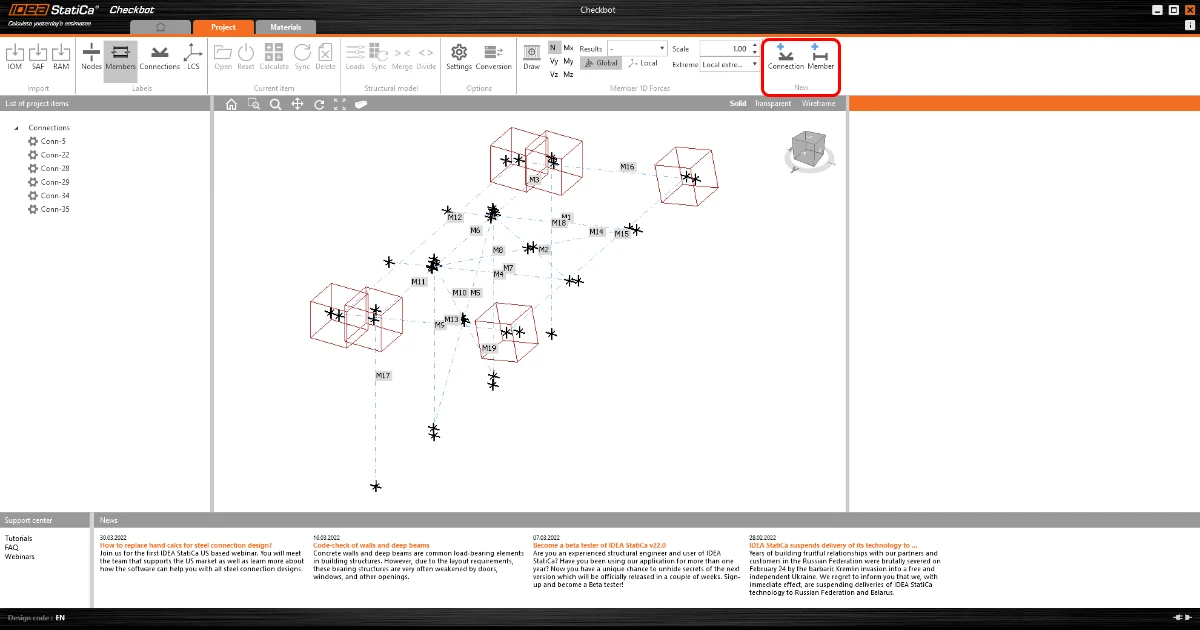Open the Extreme dropdown

click(x=730, y=64)
